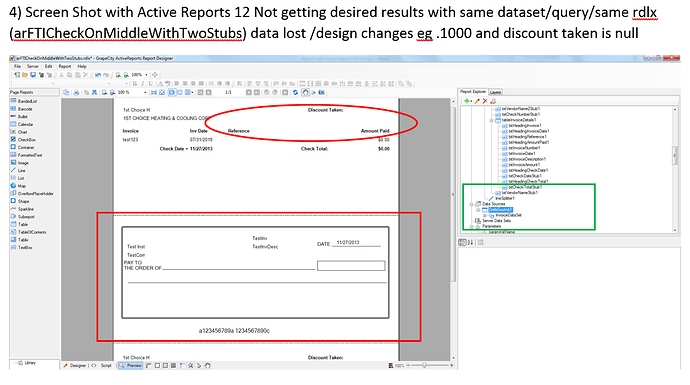
Task: Expand the InvoiceDataSet tree node
Action: (485, 216)
